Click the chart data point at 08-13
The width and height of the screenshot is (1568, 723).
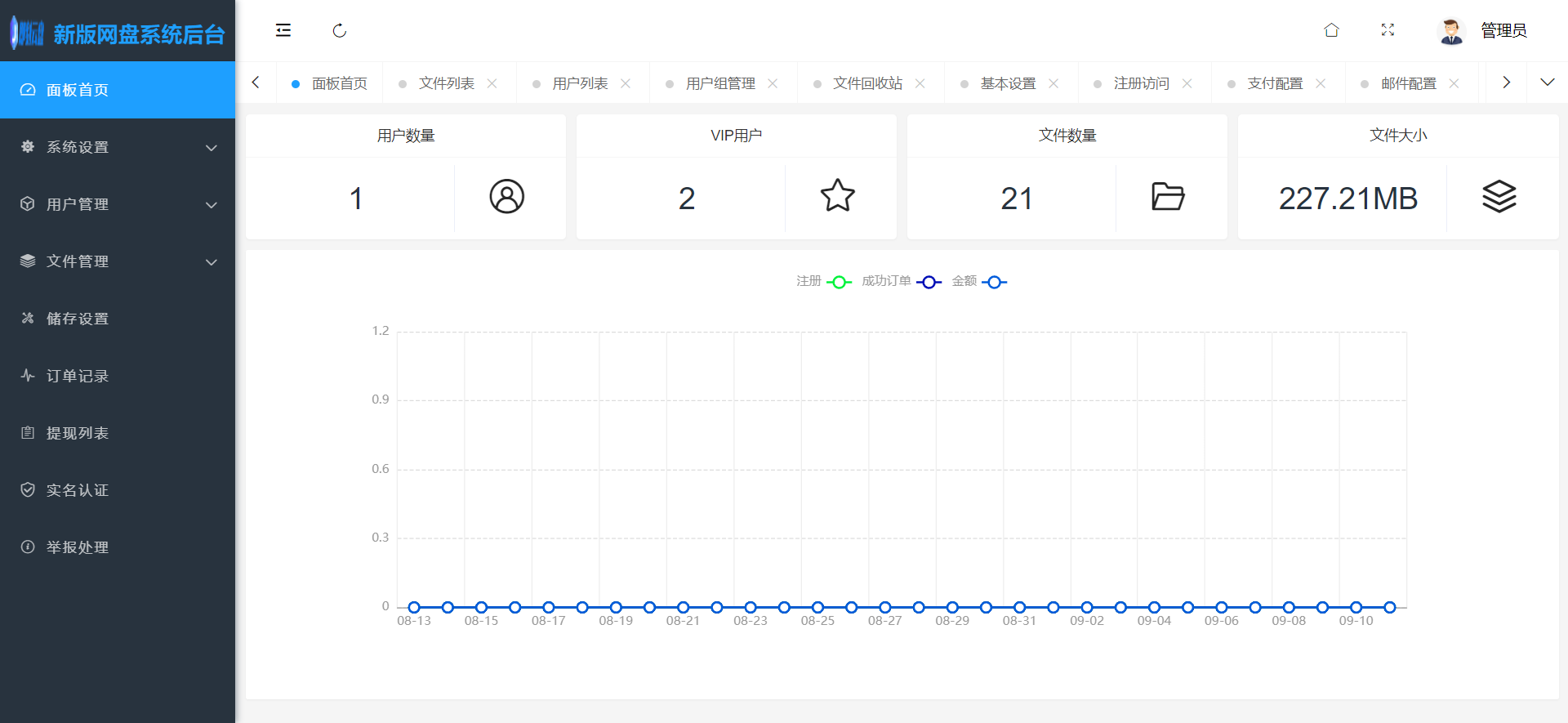coord(414,607)
